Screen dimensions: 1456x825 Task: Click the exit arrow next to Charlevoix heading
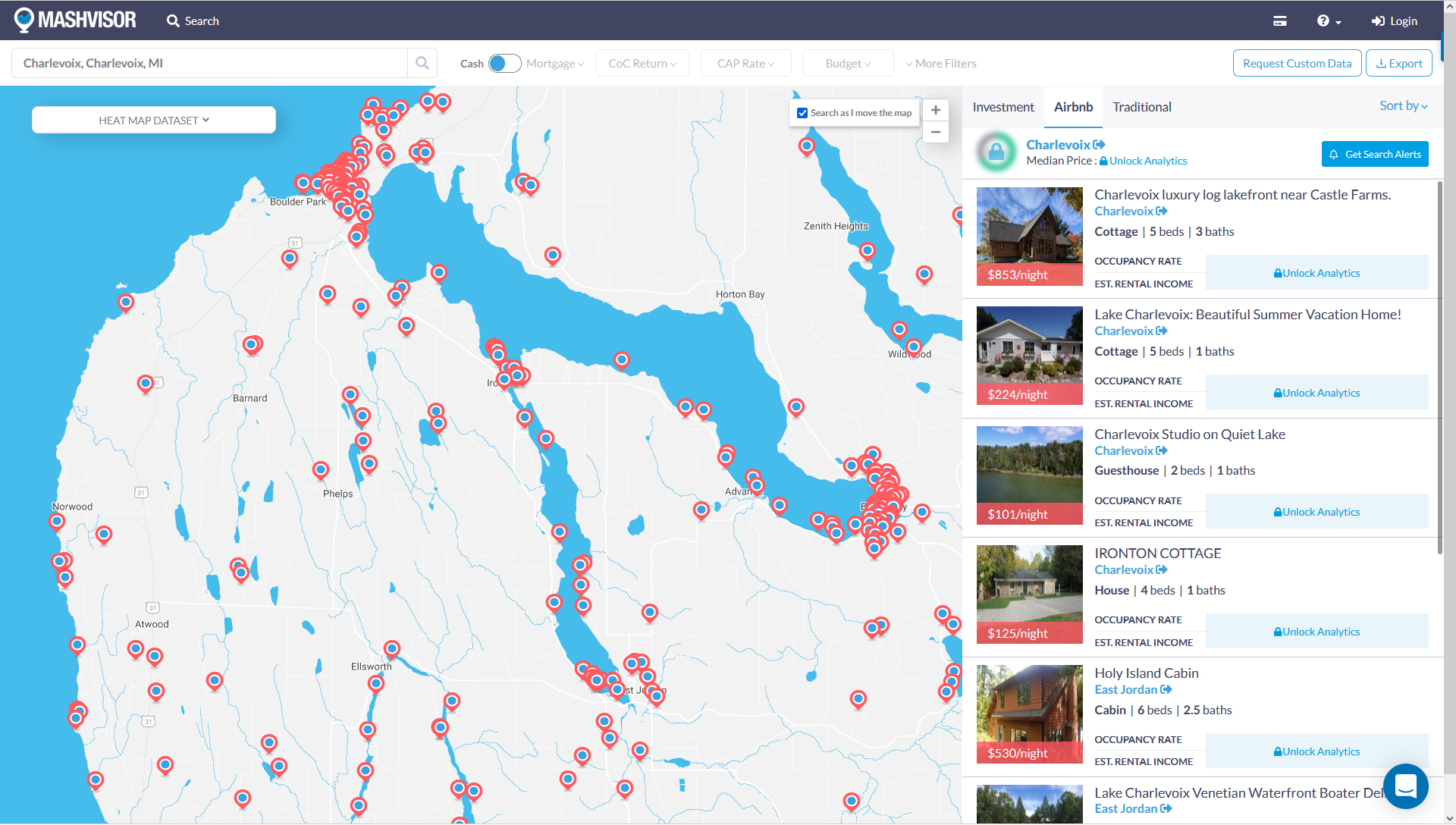click(1100, 145)
